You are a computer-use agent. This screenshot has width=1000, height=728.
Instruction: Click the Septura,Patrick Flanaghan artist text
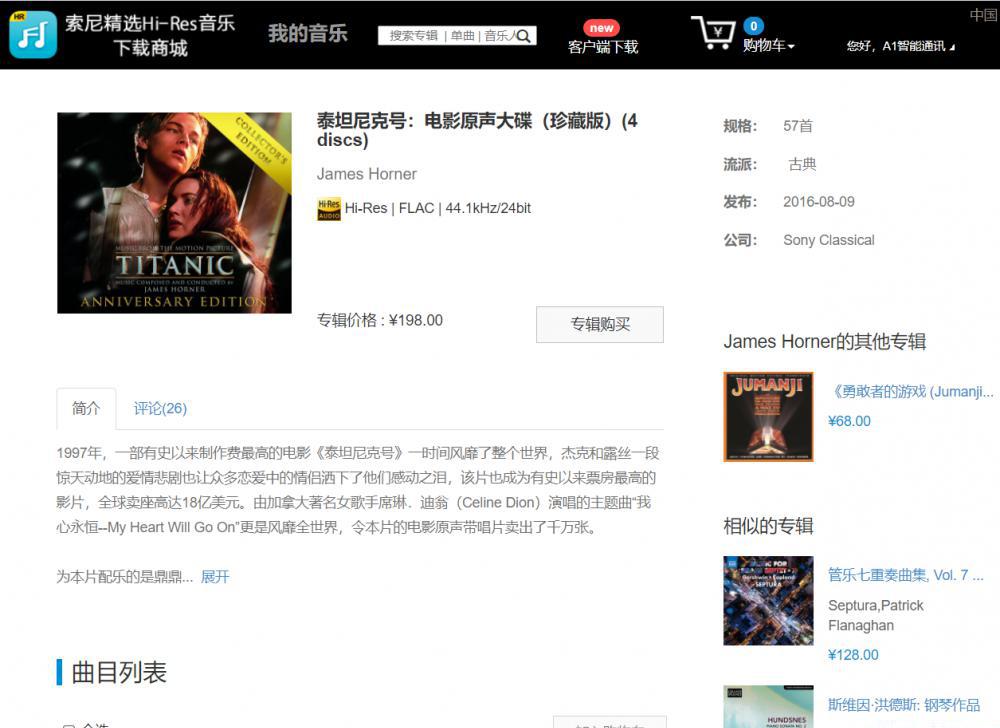[x=876, y=615]
